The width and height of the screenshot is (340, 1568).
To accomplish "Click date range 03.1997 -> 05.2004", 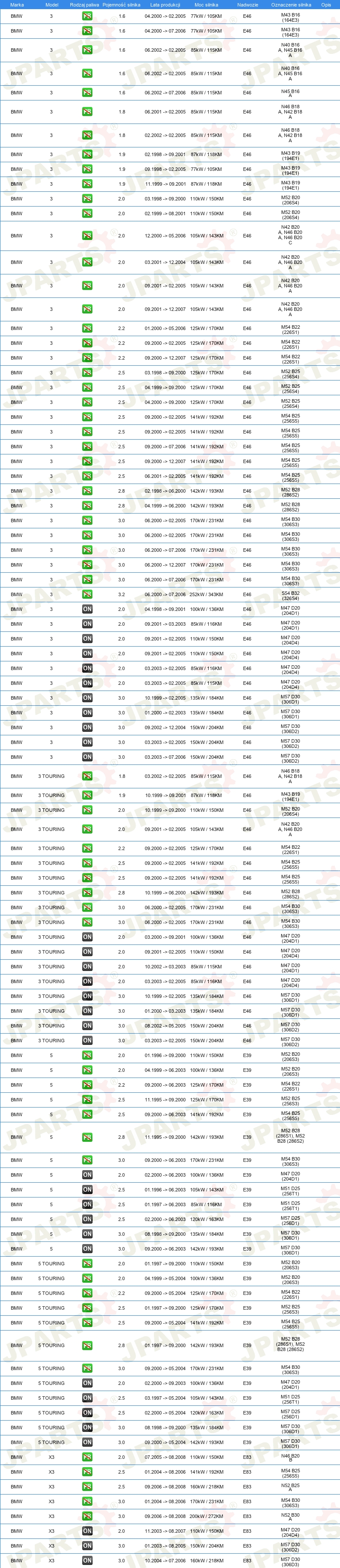I will point(166,1398).
